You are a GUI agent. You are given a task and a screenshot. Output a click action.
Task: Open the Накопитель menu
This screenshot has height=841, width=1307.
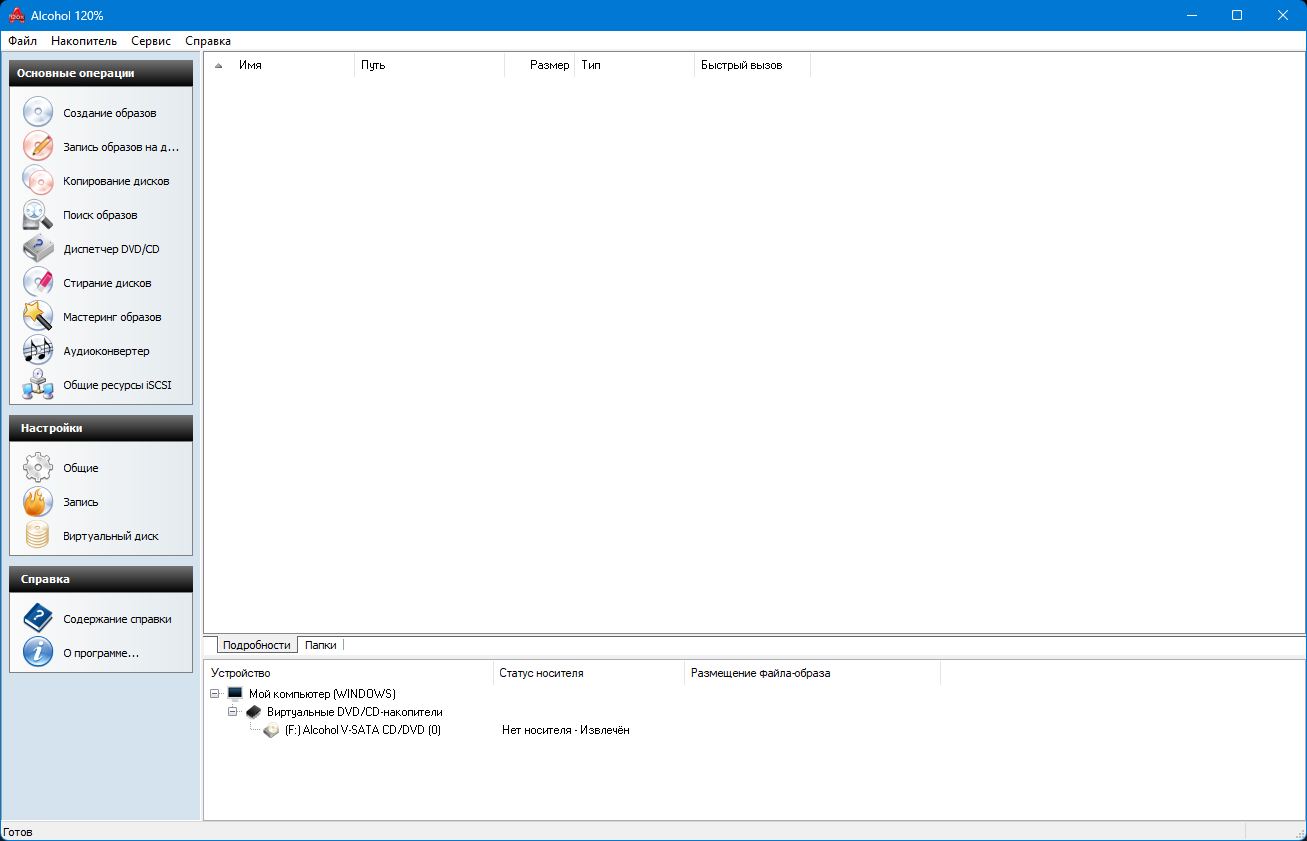pyautogui.click(x=84, y=41)
